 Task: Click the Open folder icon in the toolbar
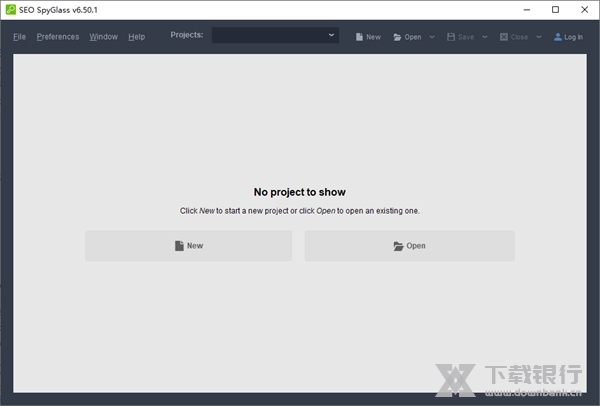[x=398, y=37]
